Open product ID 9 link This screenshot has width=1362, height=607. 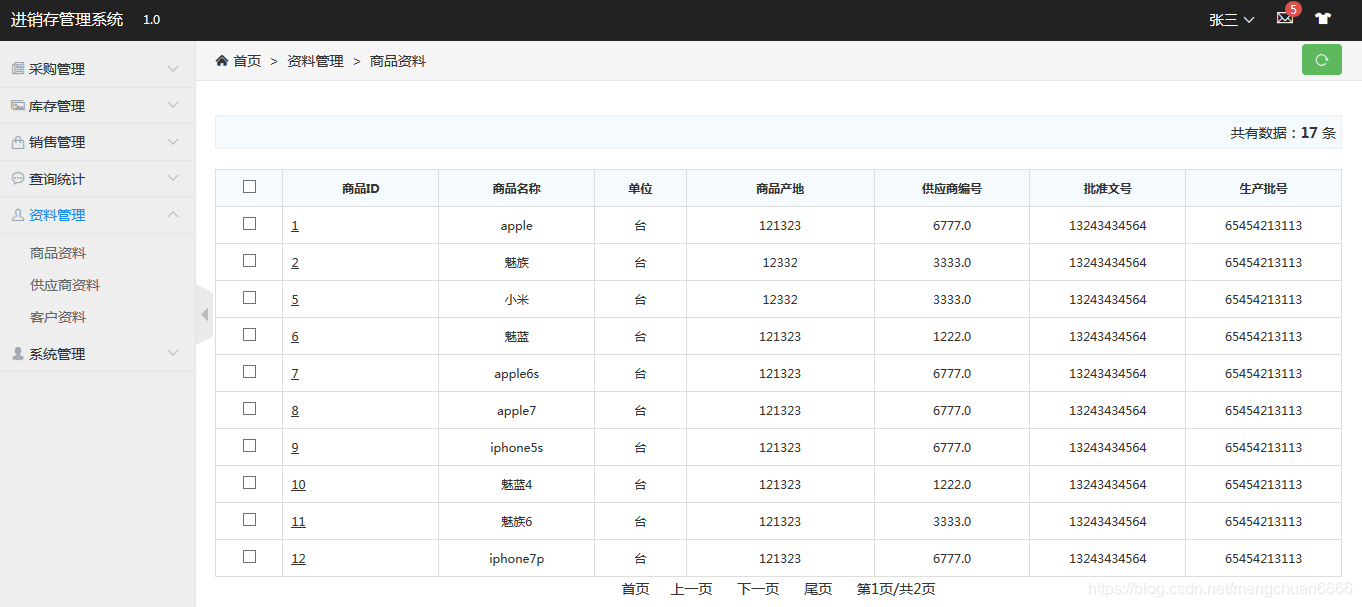(x=295, y=448)
